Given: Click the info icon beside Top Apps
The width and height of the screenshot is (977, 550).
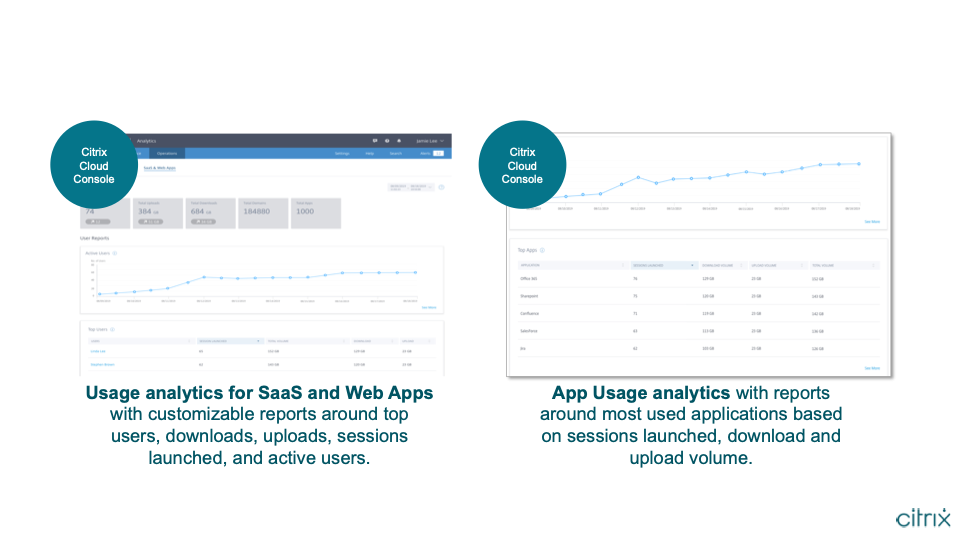Looking at the screenshot, I should pyautogui.click(x=542, y=250).
